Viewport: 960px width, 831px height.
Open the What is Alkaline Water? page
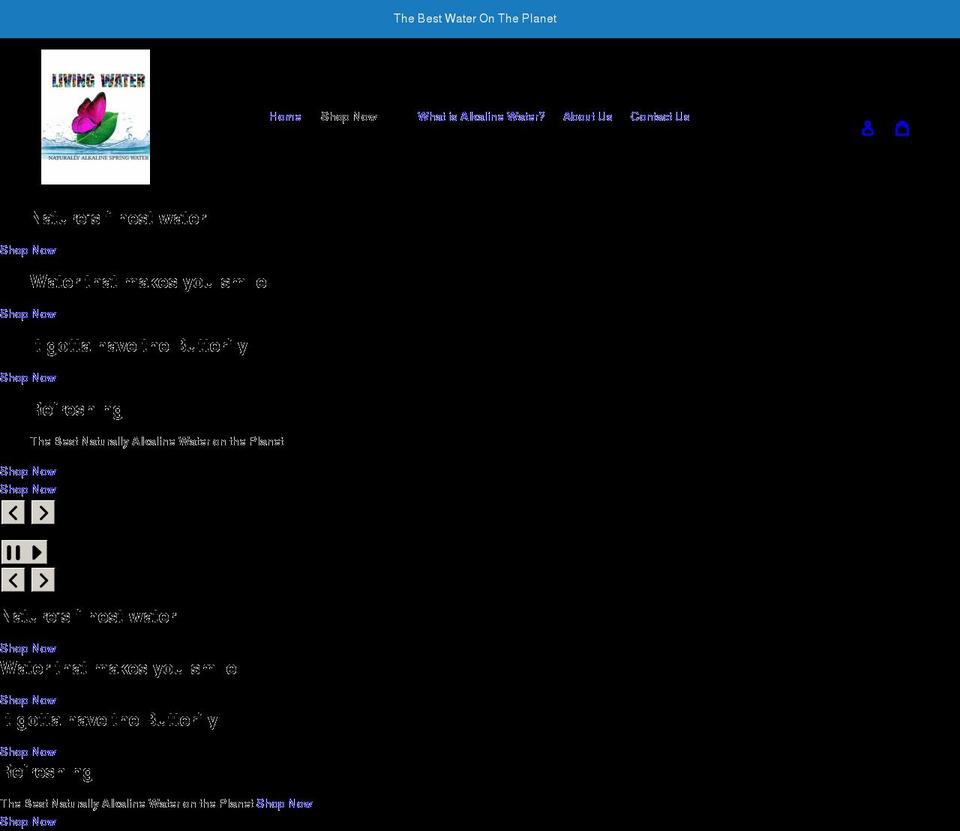(481, 116)
